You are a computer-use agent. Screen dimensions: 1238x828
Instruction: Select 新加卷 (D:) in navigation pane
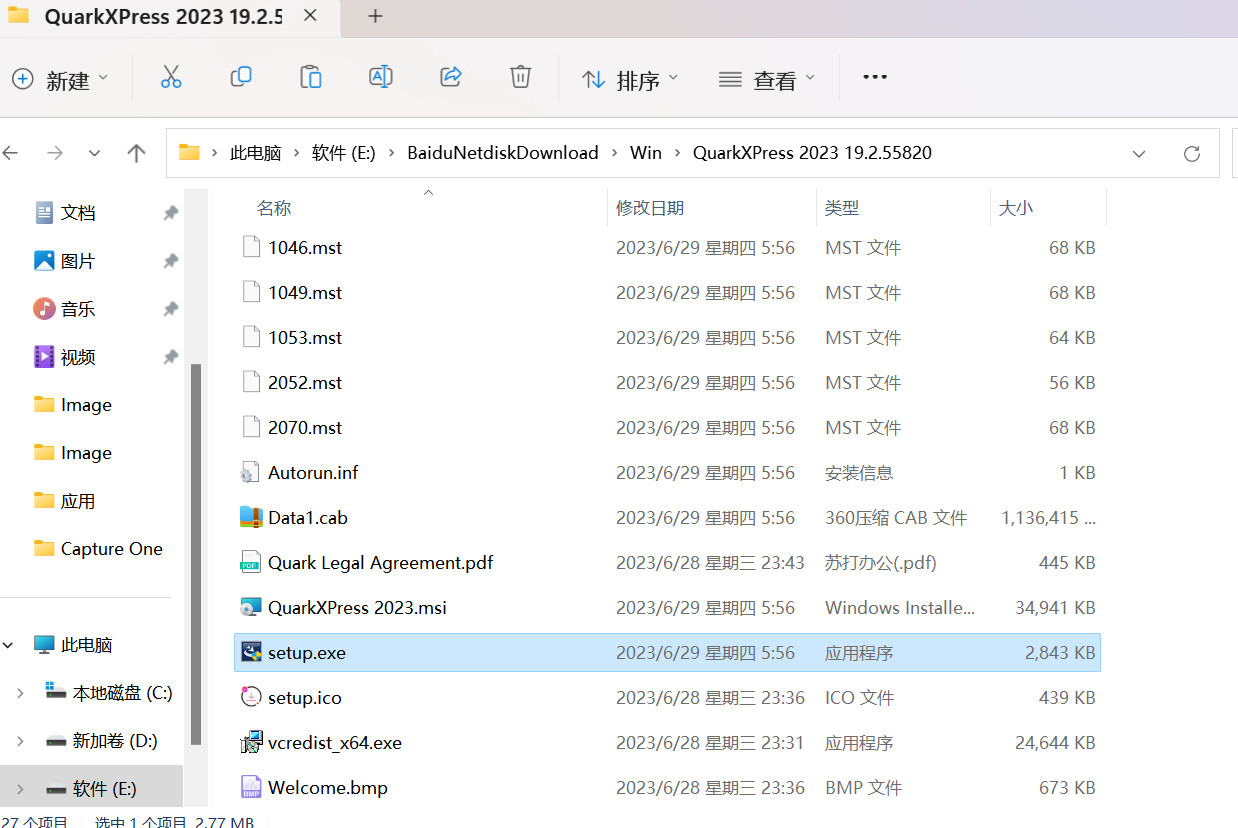tap(114, 741)
